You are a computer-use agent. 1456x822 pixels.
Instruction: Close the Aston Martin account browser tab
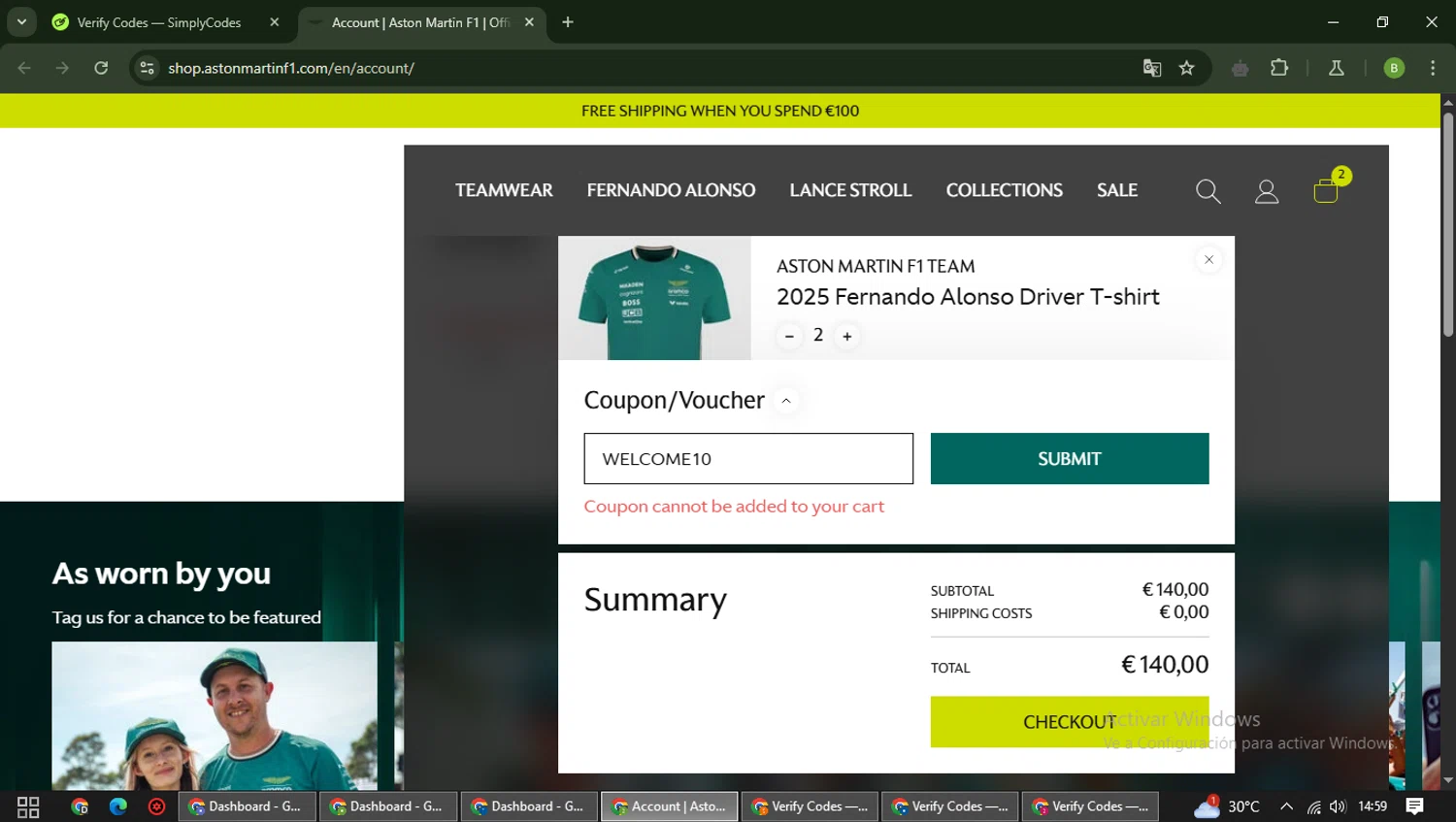pos(529,22)
